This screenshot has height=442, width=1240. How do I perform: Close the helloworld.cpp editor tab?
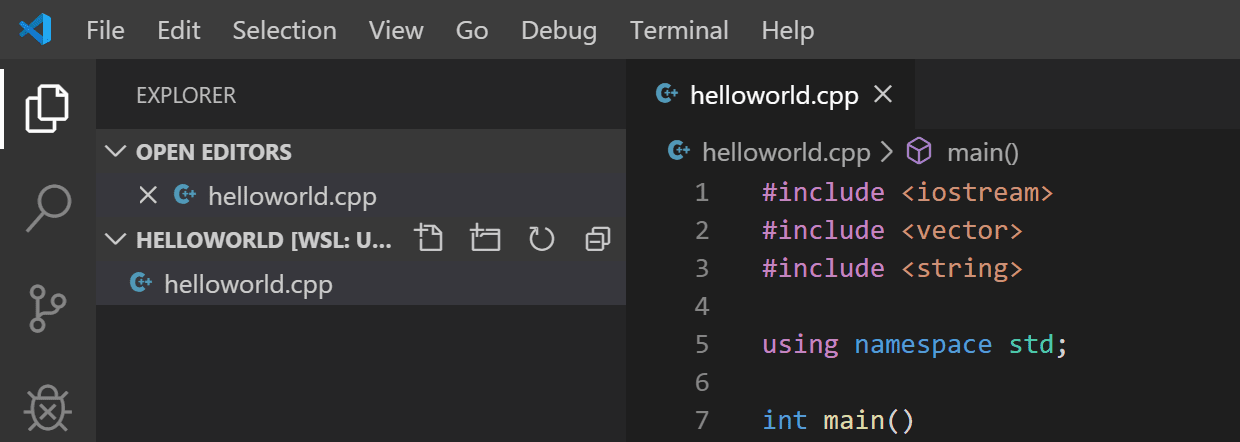[x=882, y=95]
